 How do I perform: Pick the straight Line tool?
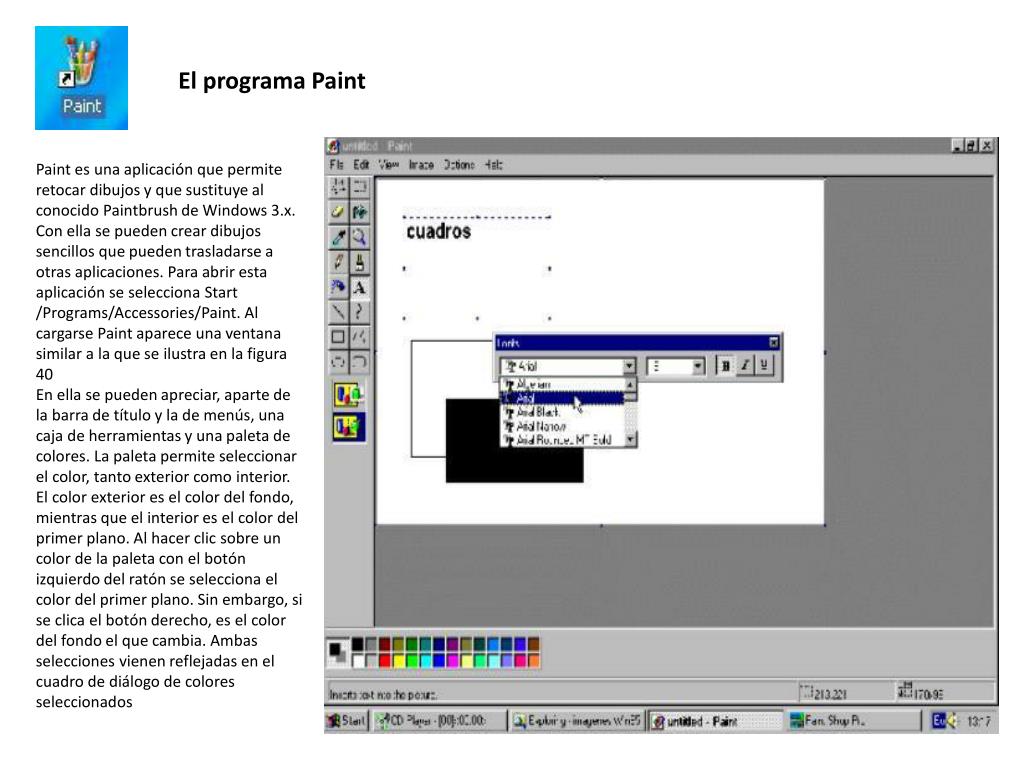(x=338, y=312)
